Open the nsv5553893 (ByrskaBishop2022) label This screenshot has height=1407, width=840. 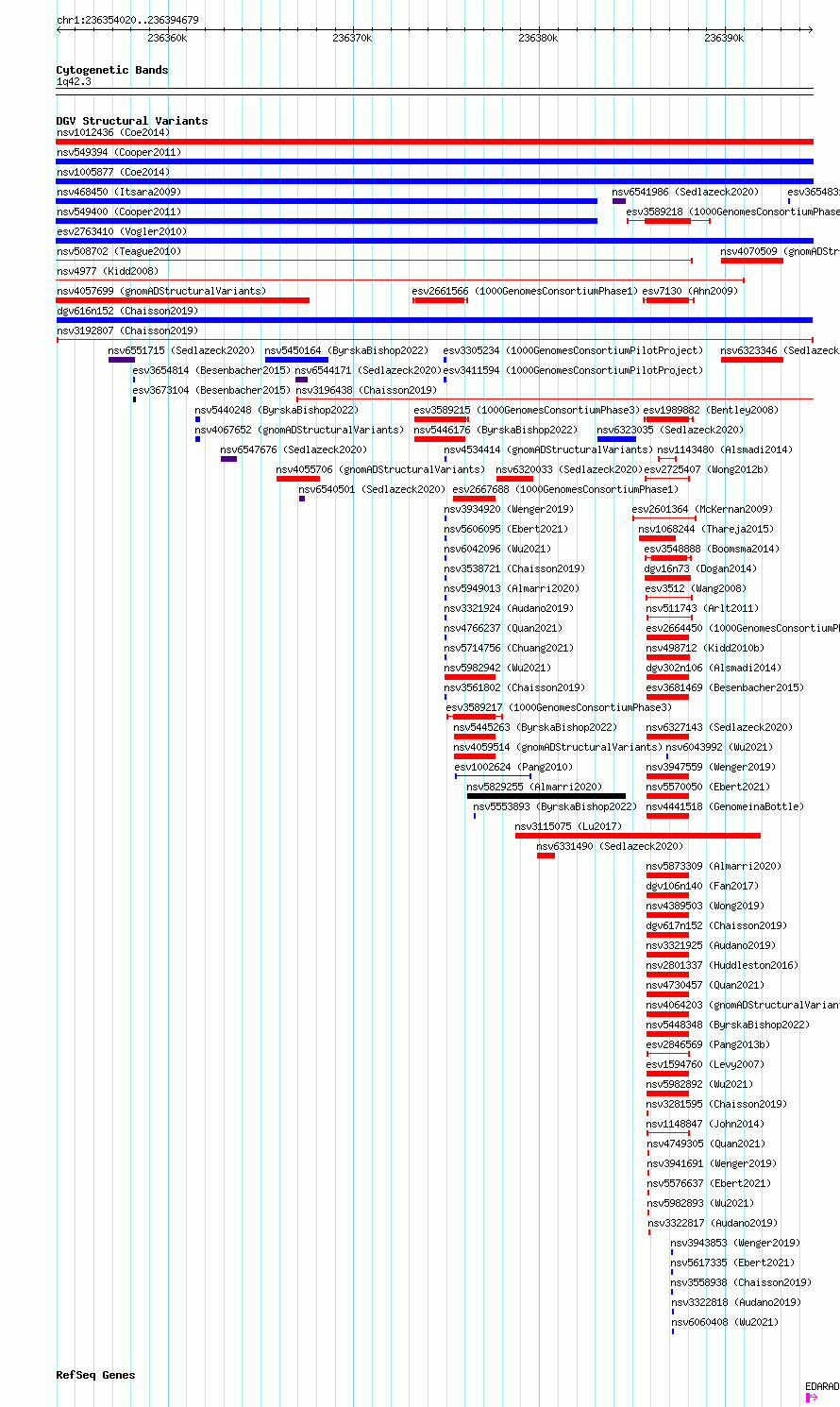point(555,806)
